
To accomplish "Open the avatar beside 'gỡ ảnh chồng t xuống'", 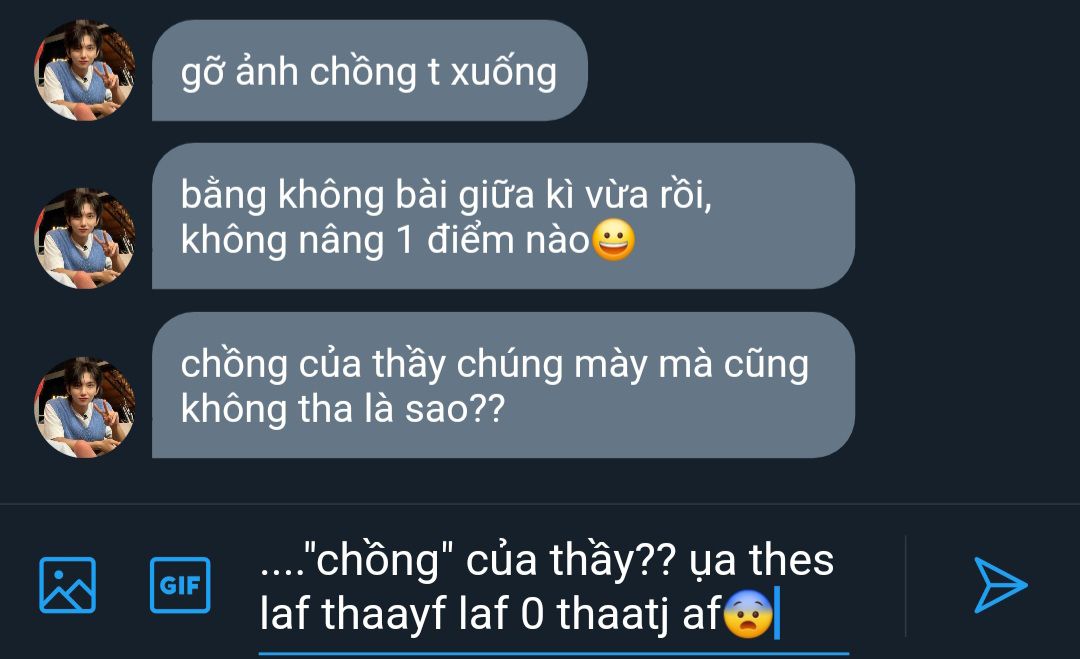I will [x=85, y=70].
